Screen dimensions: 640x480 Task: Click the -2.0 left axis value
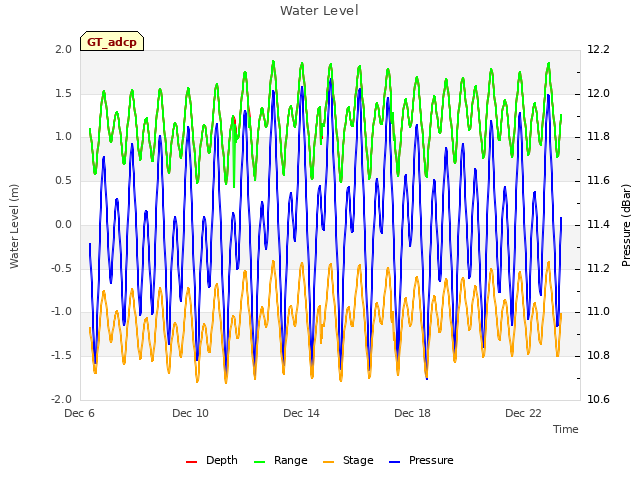click(61, 399)
